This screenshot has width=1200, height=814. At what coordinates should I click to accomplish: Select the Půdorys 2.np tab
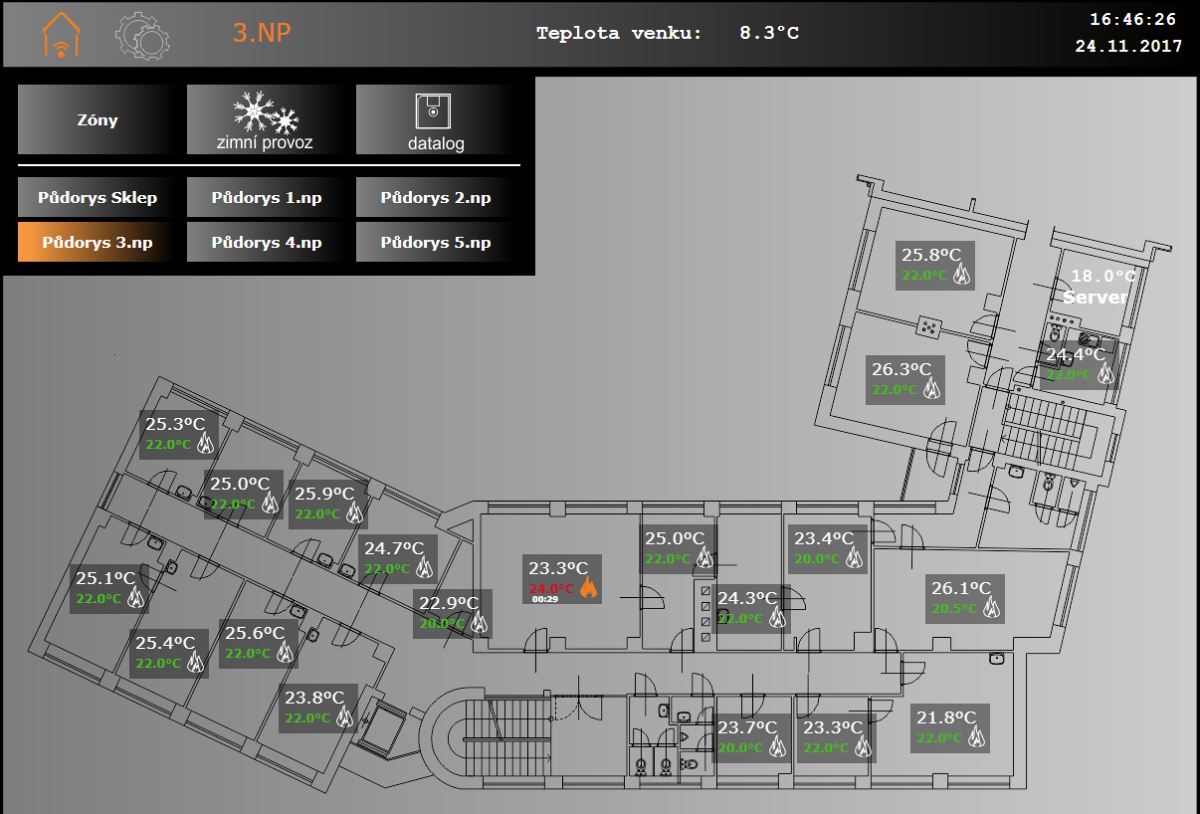pos(435,198)
